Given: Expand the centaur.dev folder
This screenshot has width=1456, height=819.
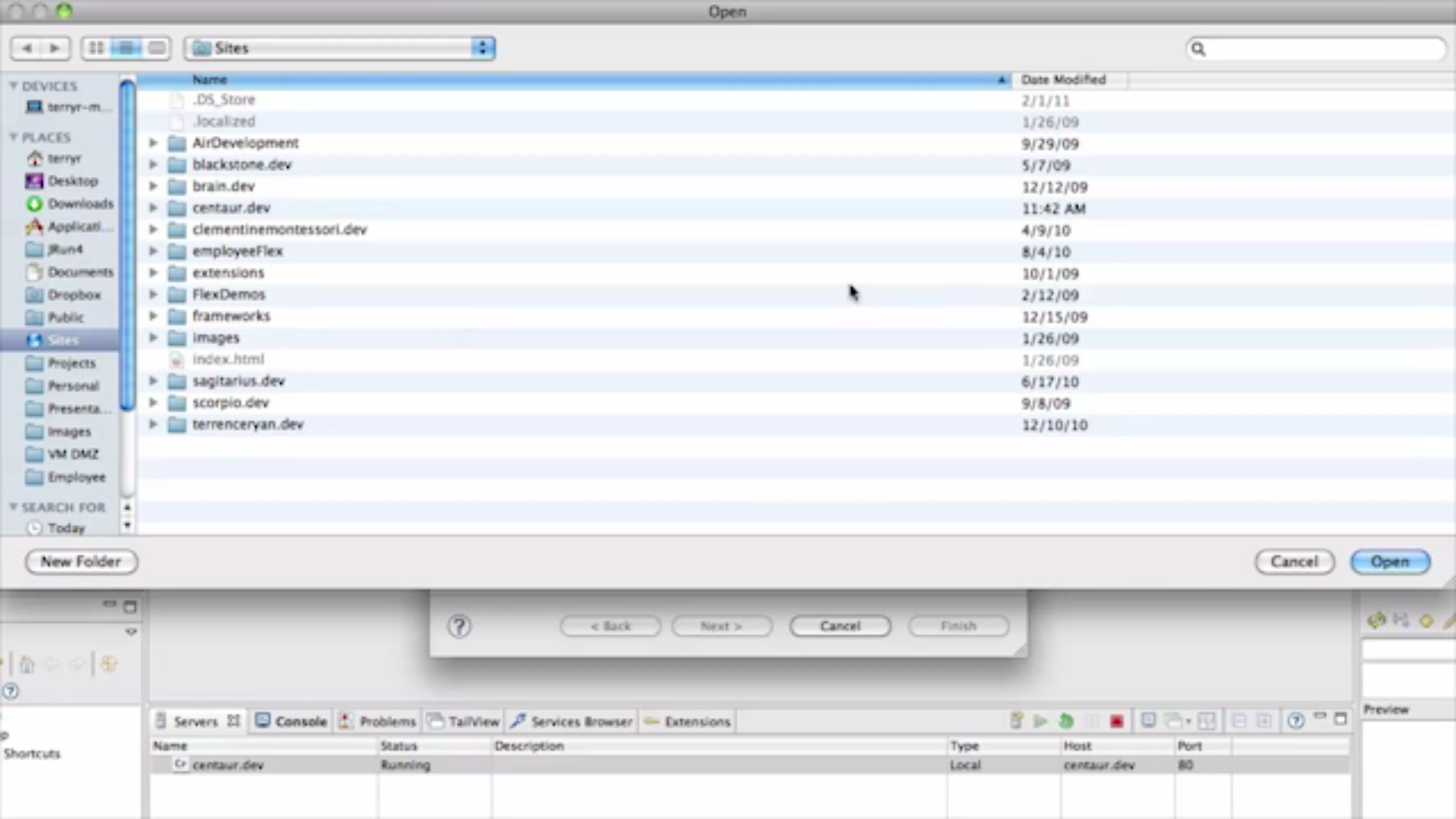Looking at the screenshot, I should pos(153,208).
